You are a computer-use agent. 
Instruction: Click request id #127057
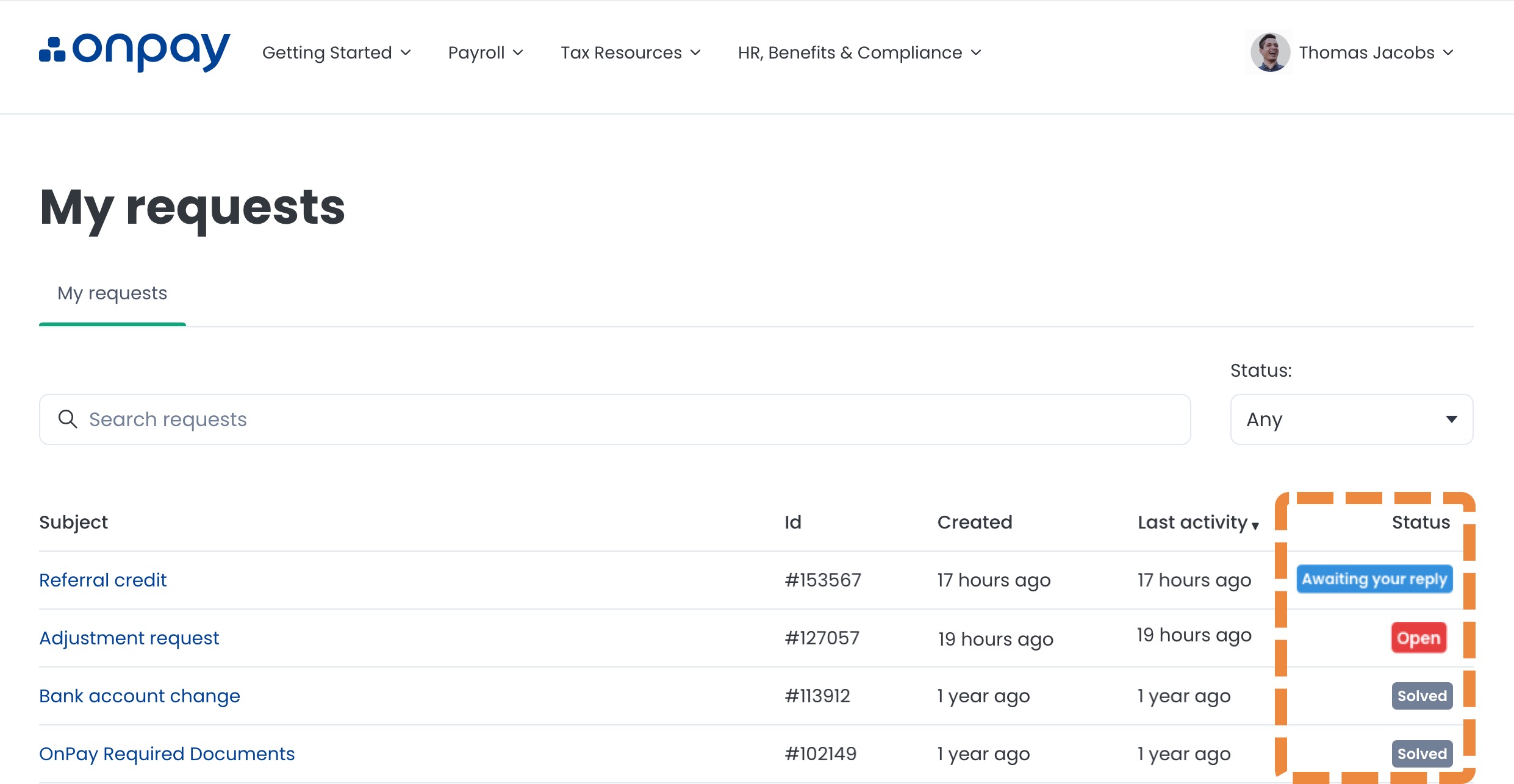(x=822, y=638)
